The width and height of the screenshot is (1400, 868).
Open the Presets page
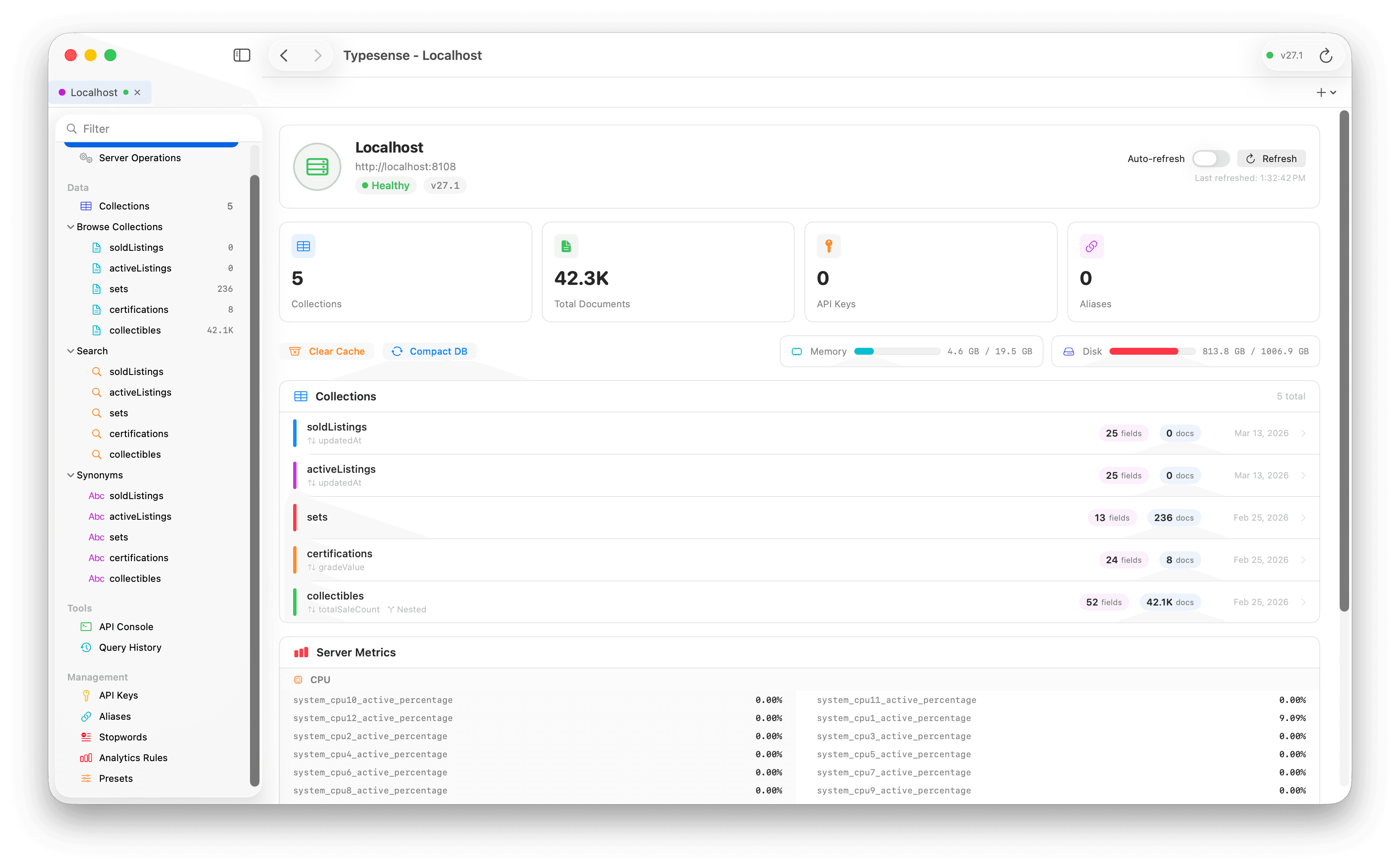pos(116,778)
